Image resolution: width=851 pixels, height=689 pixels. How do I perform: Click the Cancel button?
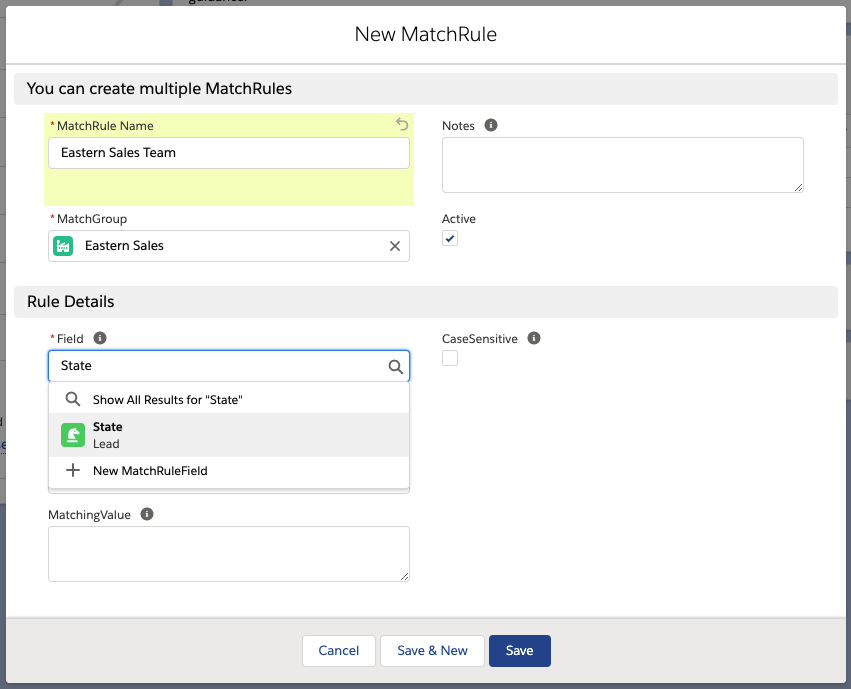pos(339,650)
